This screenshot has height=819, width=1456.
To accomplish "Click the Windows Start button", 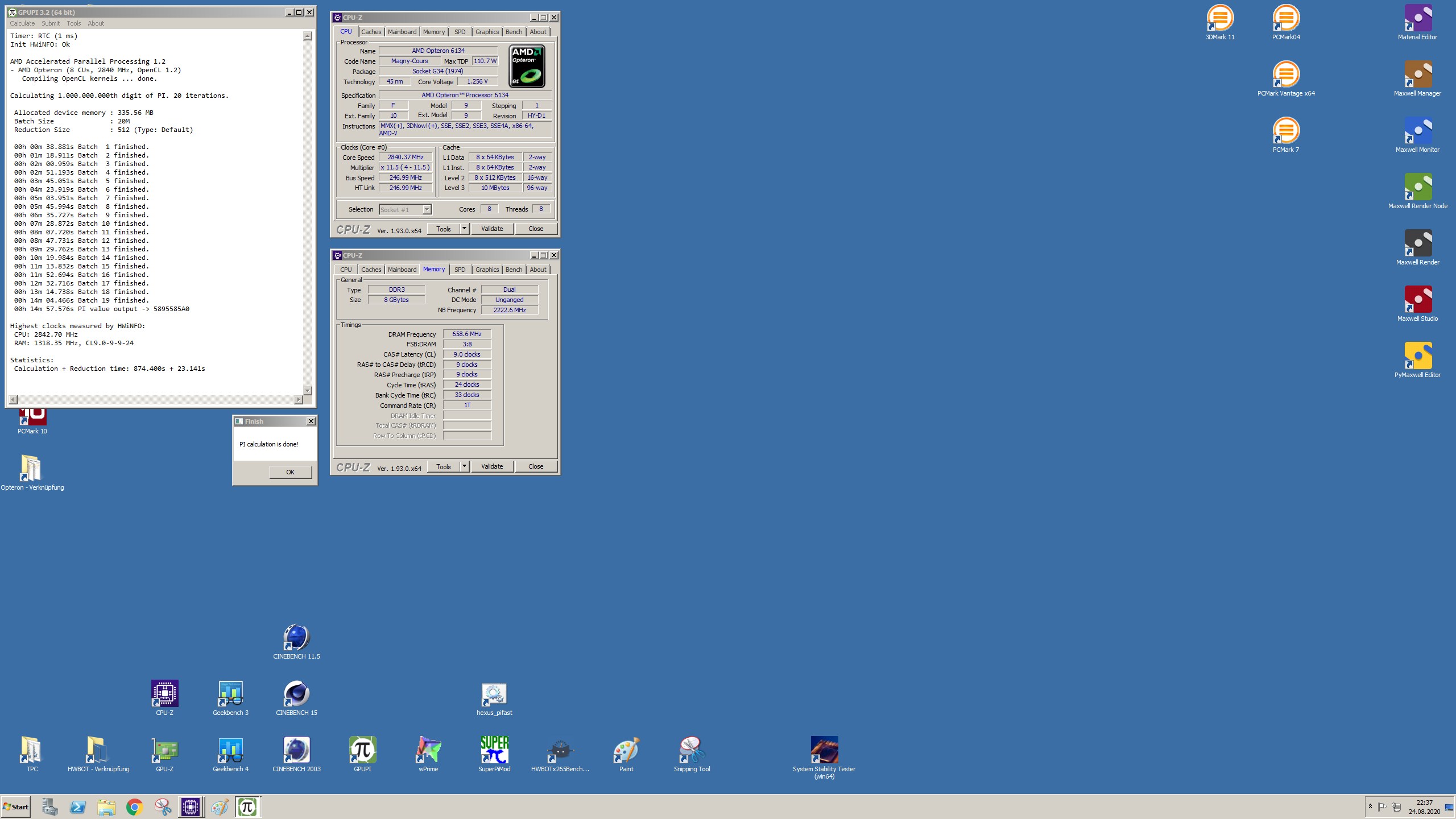I will (x=16, y=806).
